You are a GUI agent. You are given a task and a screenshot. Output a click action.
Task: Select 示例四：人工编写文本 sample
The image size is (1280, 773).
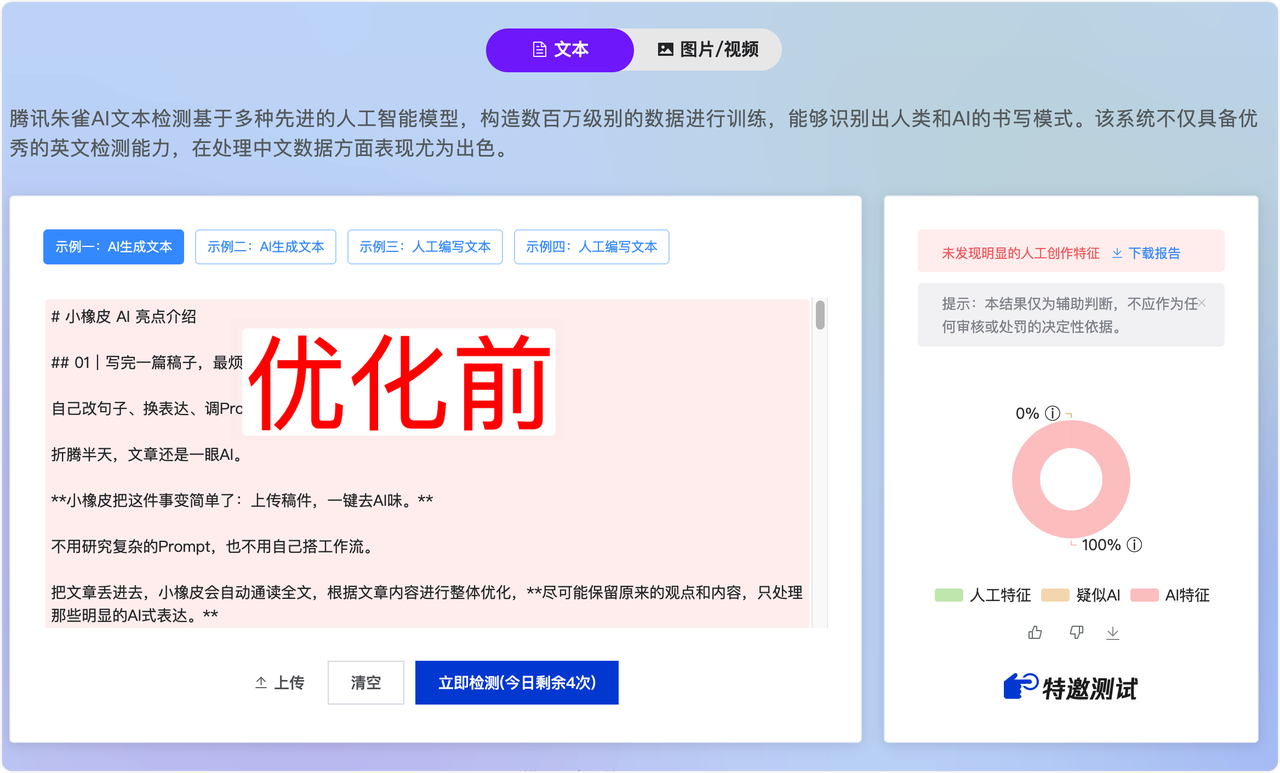(591, 247)
